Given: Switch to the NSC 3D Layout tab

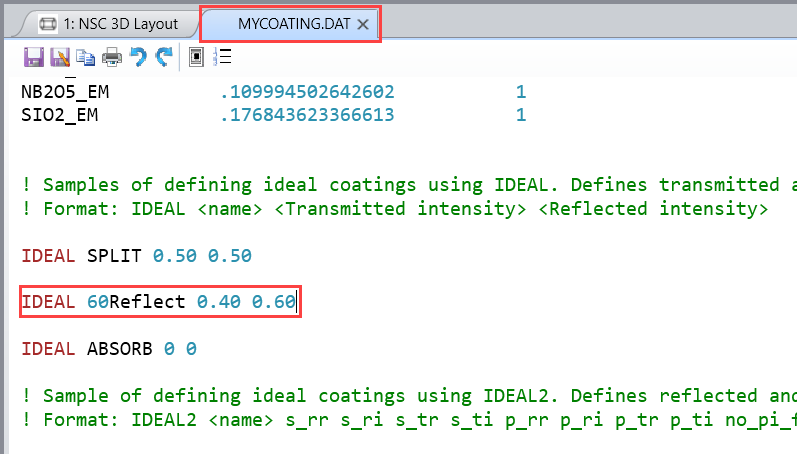Looking at the screenshot, I should point(120,23).
